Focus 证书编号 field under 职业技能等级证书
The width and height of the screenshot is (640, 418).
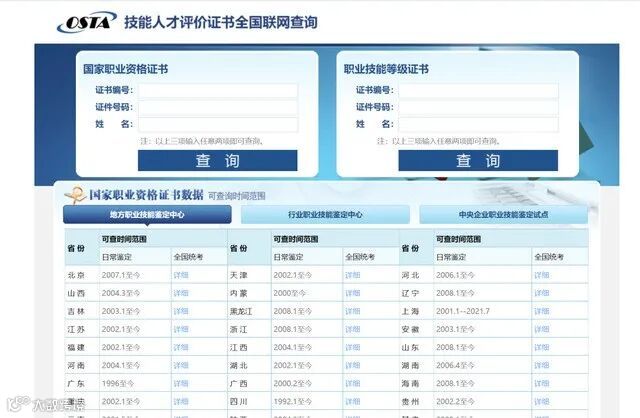tap(478, 91)
